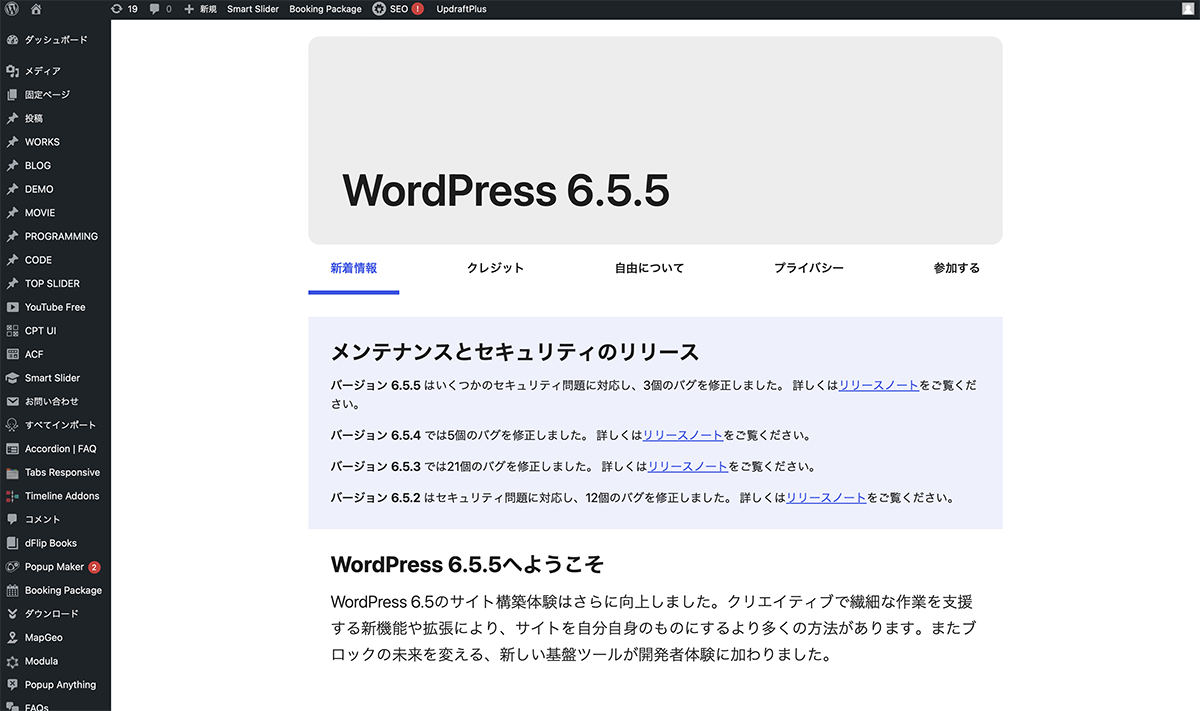Image resolution: width=1200 pixels, height=711 pixels.
Task: Switch to the クレジット tab
Action: (x=495, y=268)
